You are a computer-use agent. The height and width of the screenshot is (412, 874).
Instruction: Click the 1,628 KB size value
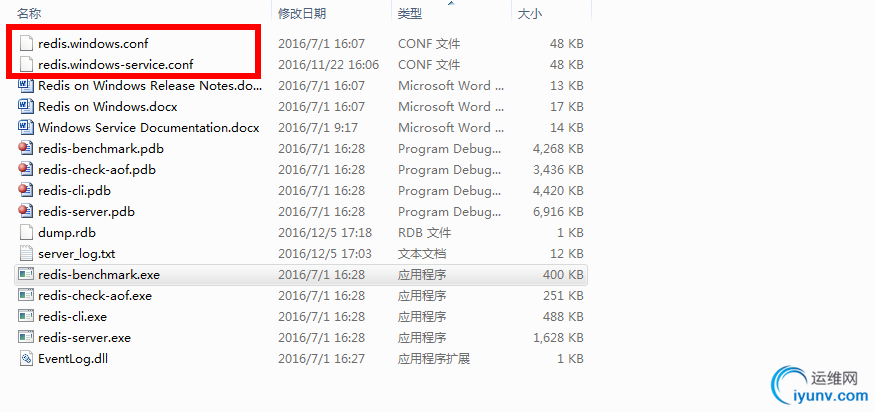[558, 338]
